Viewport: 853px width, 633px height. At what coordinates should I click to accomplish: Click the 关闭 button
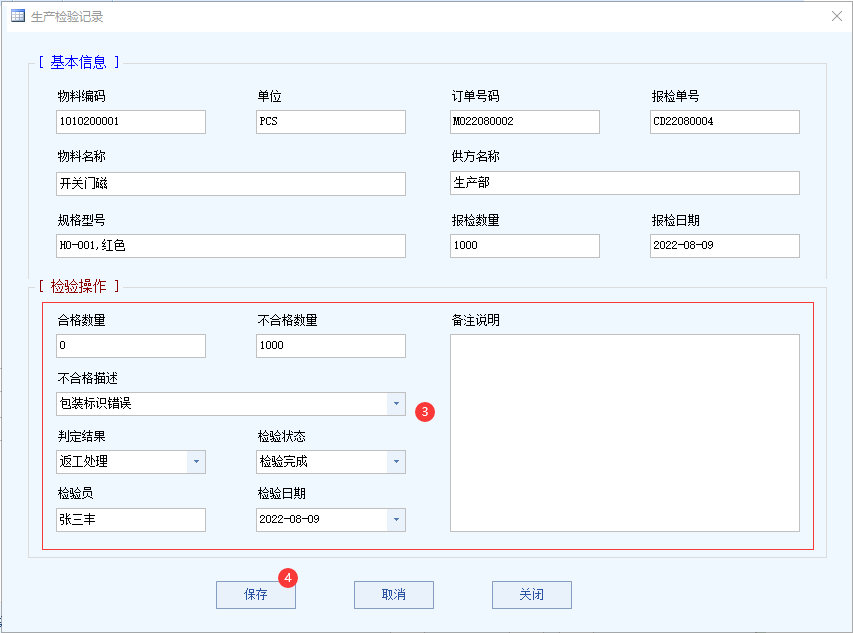click(x=531, y=594)
